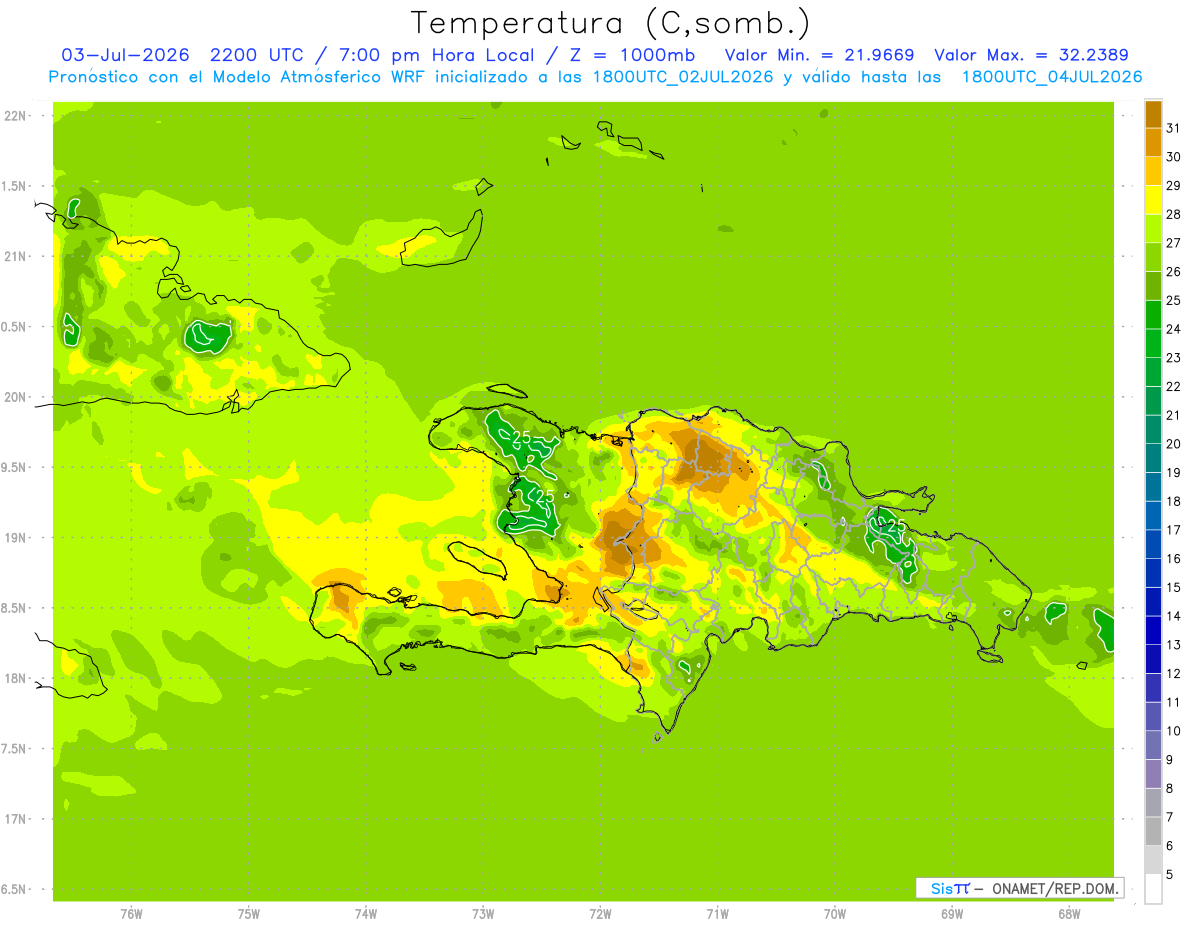This screenshot has width=1200, height=927.
Task: Click the legend value "23"
Action: coord(1174,358)
